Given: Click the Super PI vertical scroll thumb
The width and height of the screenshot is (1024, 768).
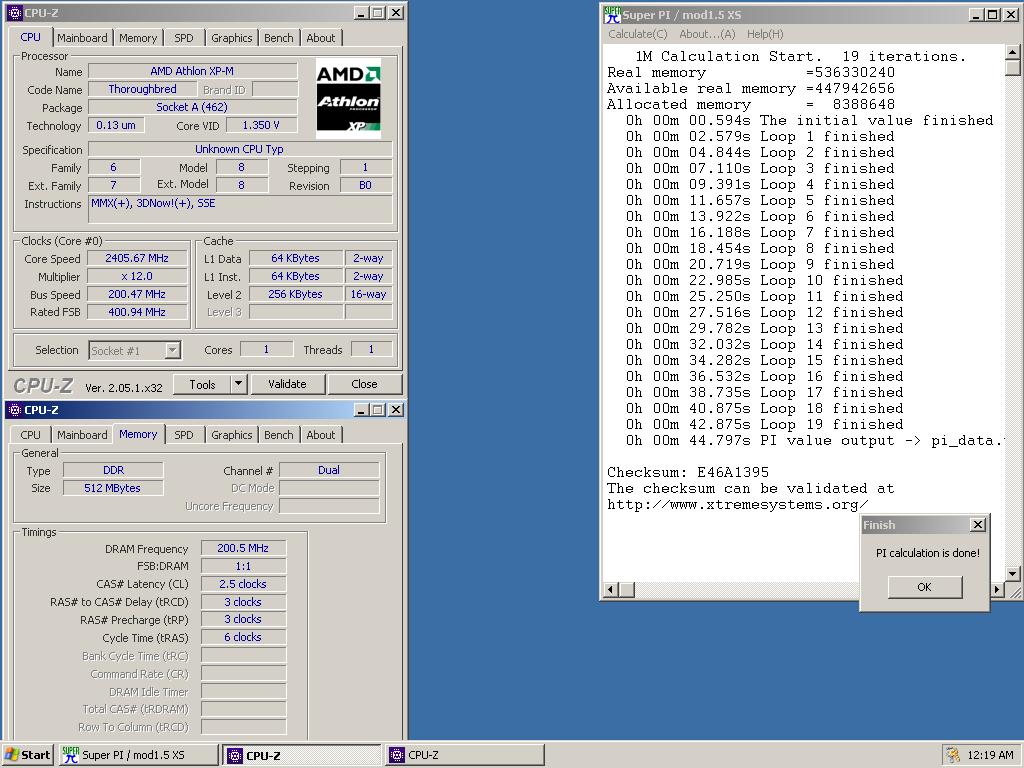Looking at the screenshot, I should pos(1012,67).
